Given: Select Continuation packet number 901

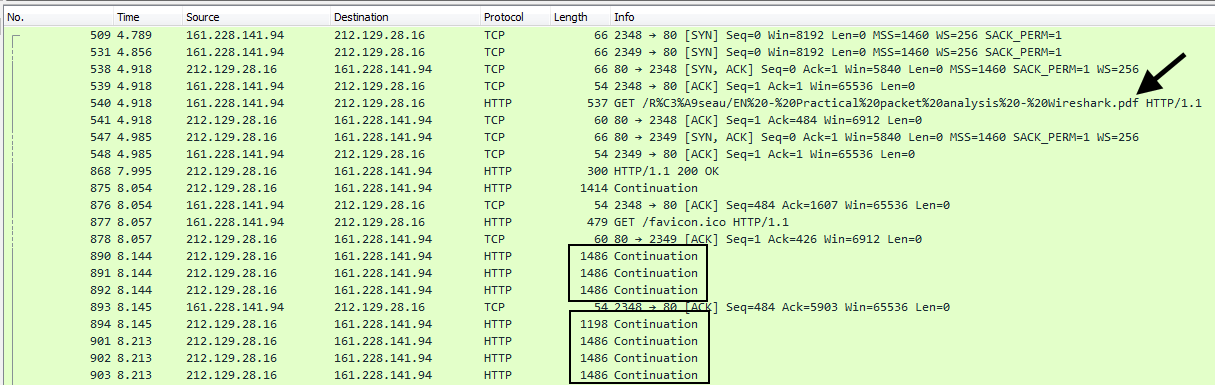Looking at the screenshot, I should coord(607,341).
